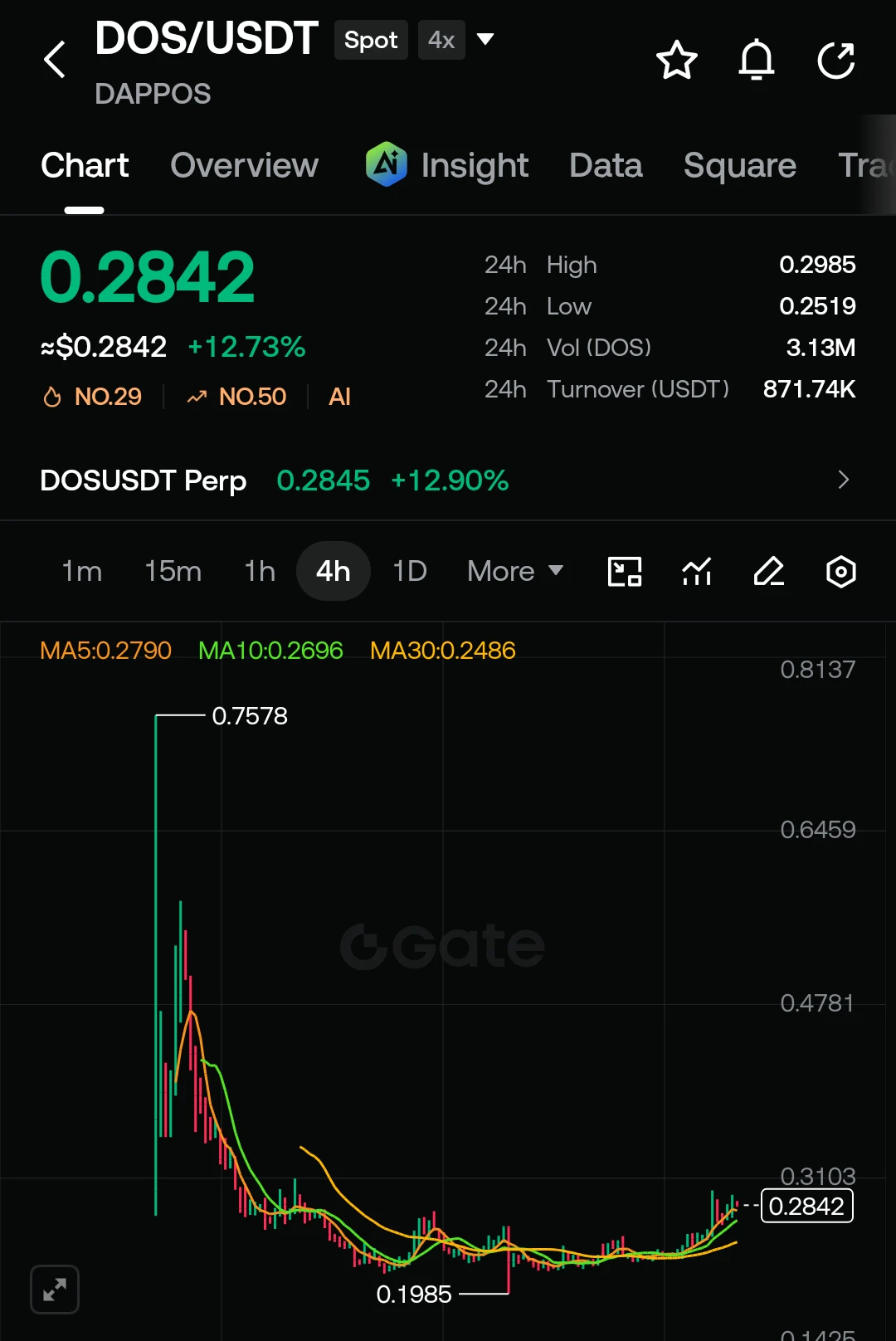This screenshot has height=1341, width=896.
Task: Open picture-in-picture chart icon
Action: click(x=625, y=571)
